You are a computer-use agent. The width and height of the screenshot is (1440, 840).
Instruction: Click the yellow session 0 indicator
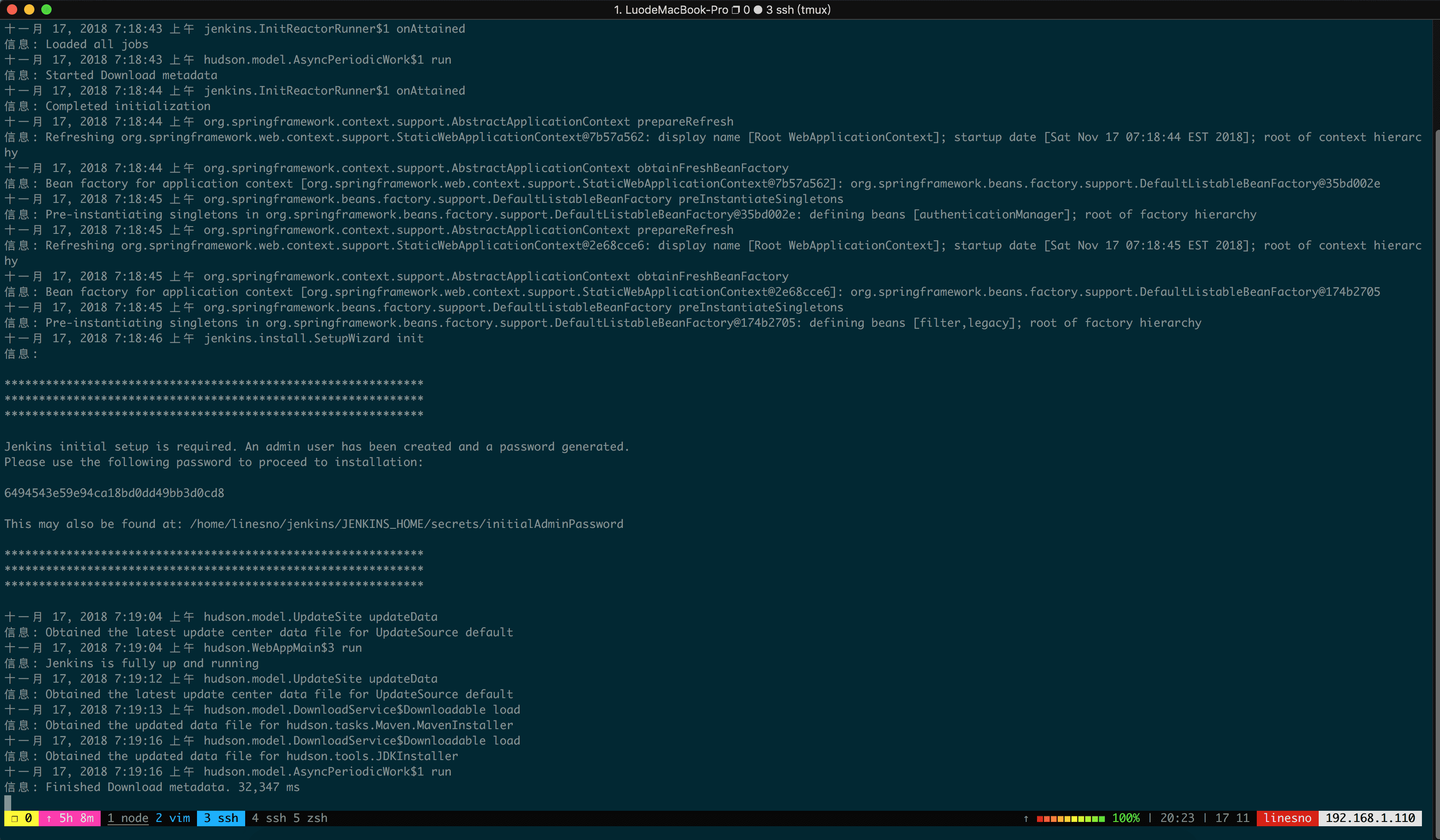tap(21, 818)
